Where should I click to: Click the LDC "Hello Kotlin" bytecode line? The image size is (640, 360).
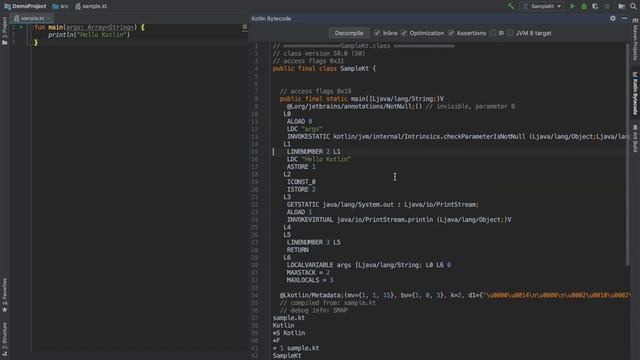(319, 159)
